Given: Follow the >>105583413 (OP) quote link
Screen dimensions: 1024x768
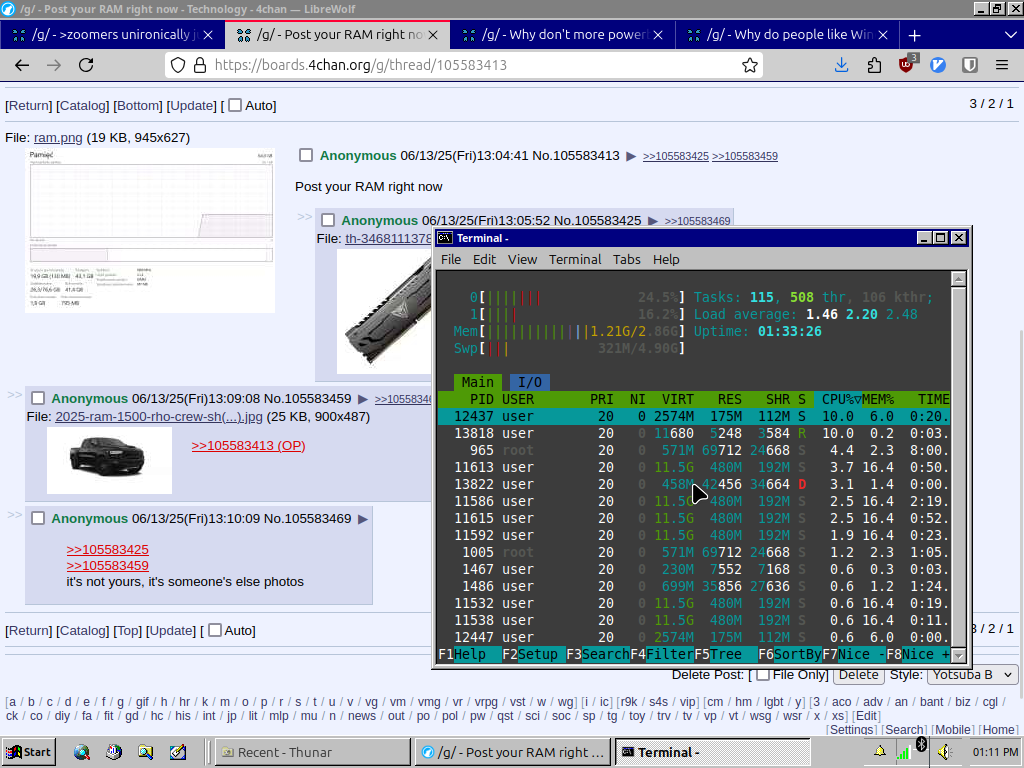Looking at the screenshot, I should coord(248,445).
